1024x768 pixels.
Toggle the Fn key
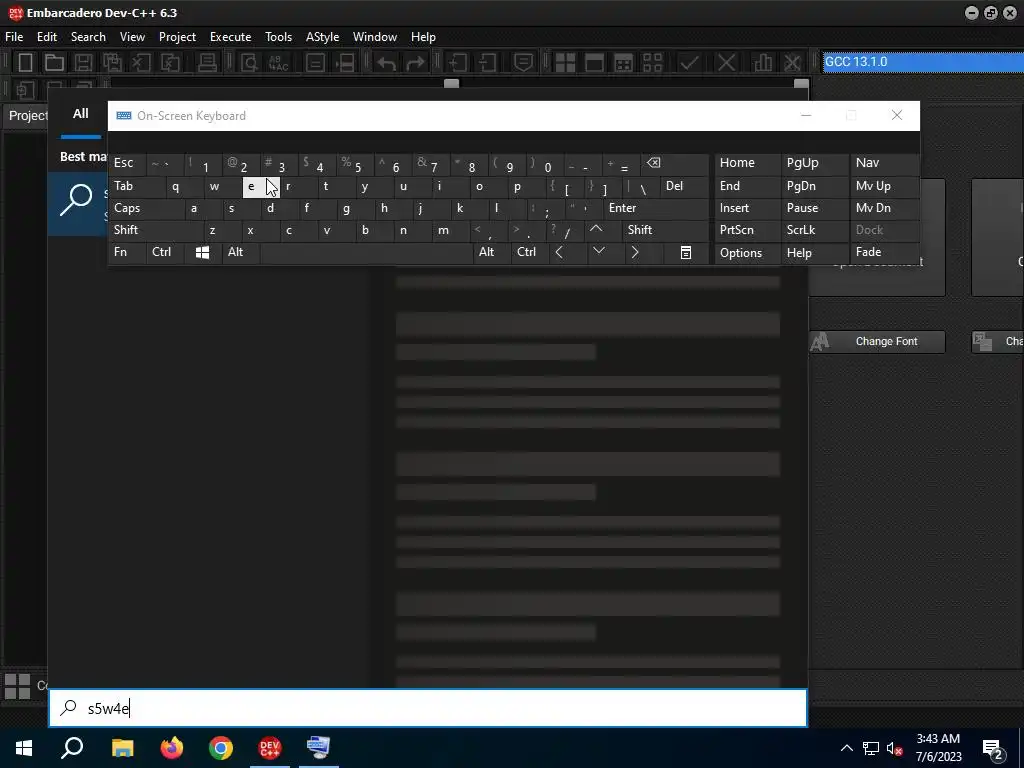click(127, 252)
